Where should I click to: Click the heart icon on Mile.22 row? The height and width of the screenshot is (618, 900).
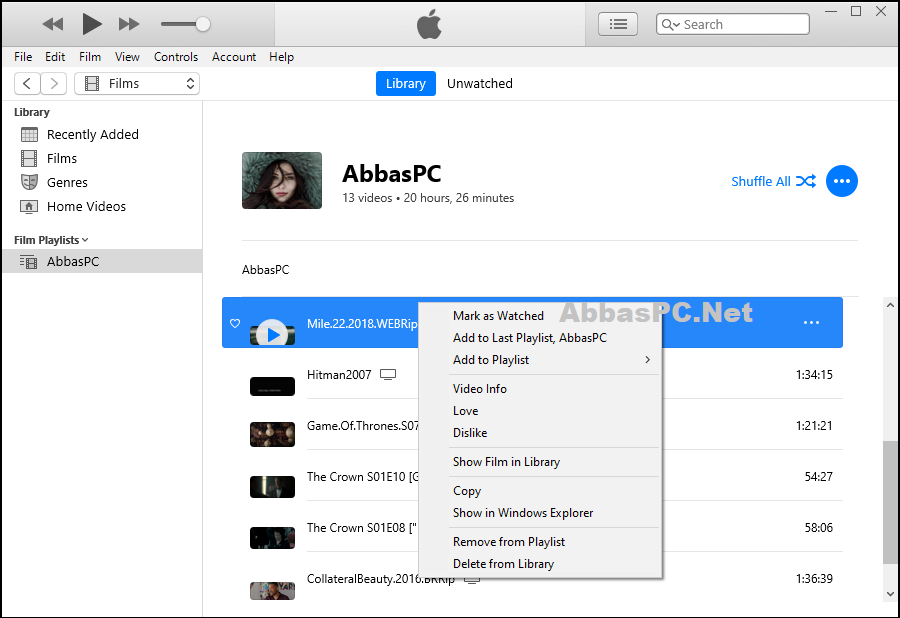pos(235,323)
